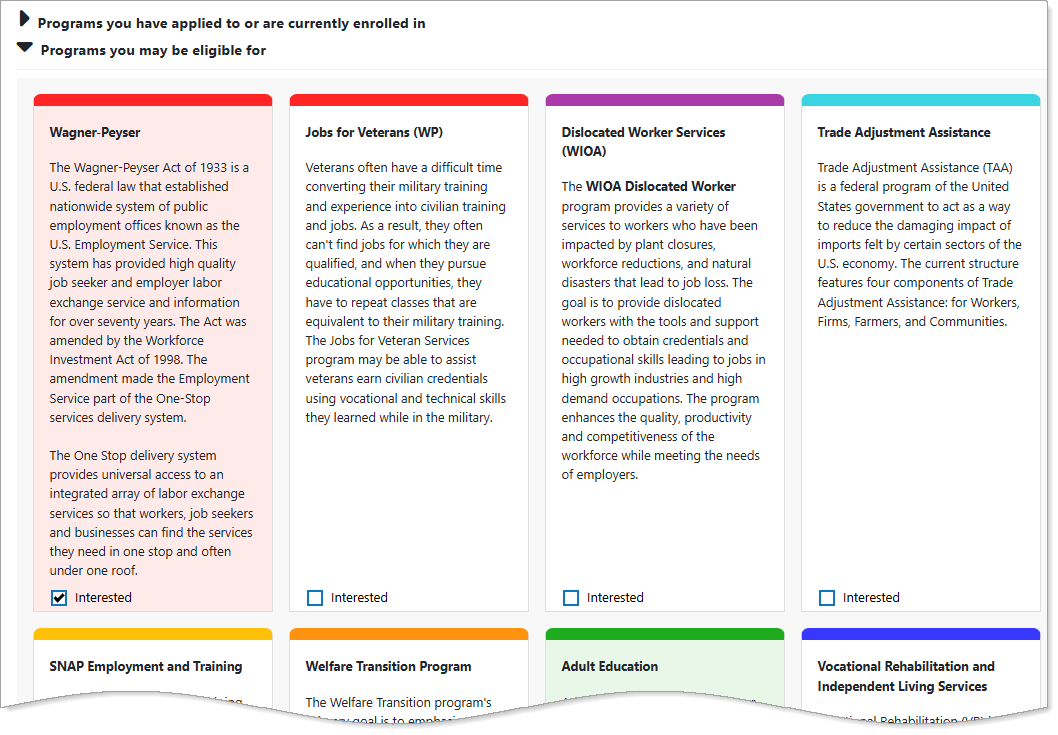The image size is (1058, 735).
Task: Select the Wagner-Peyser program title
Action: click(95, 132)
